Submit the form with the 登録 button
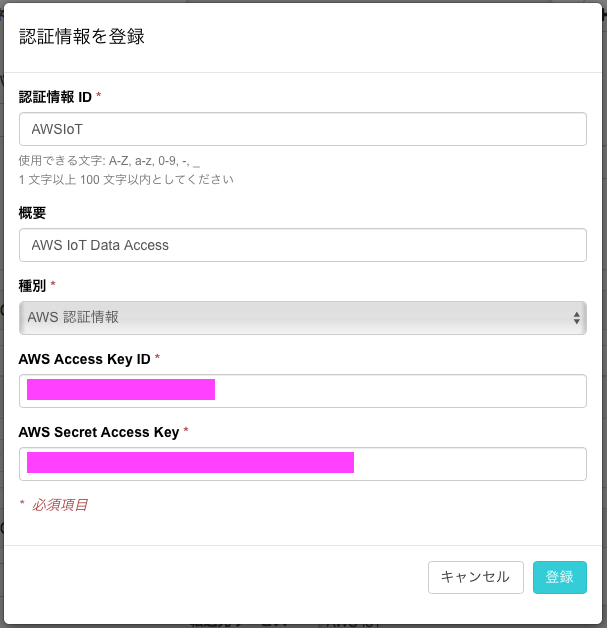The image size is (607, 628). 560,577
